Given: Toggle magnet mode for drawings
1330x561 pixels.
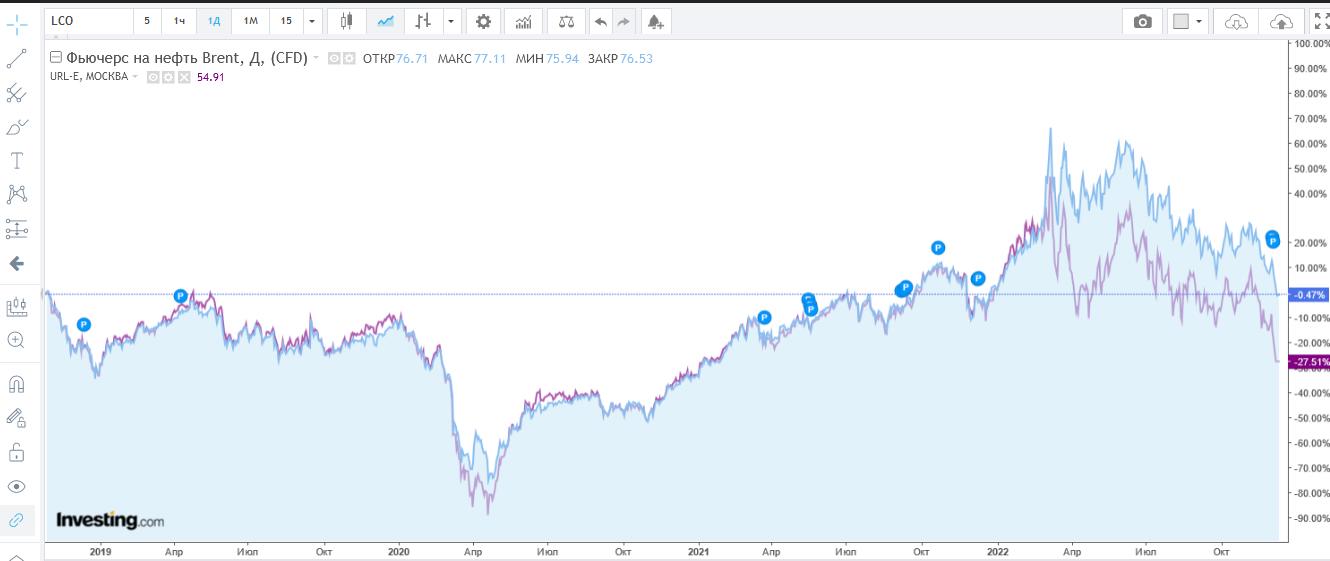Looking at the screenshot, I should (17, 384).
